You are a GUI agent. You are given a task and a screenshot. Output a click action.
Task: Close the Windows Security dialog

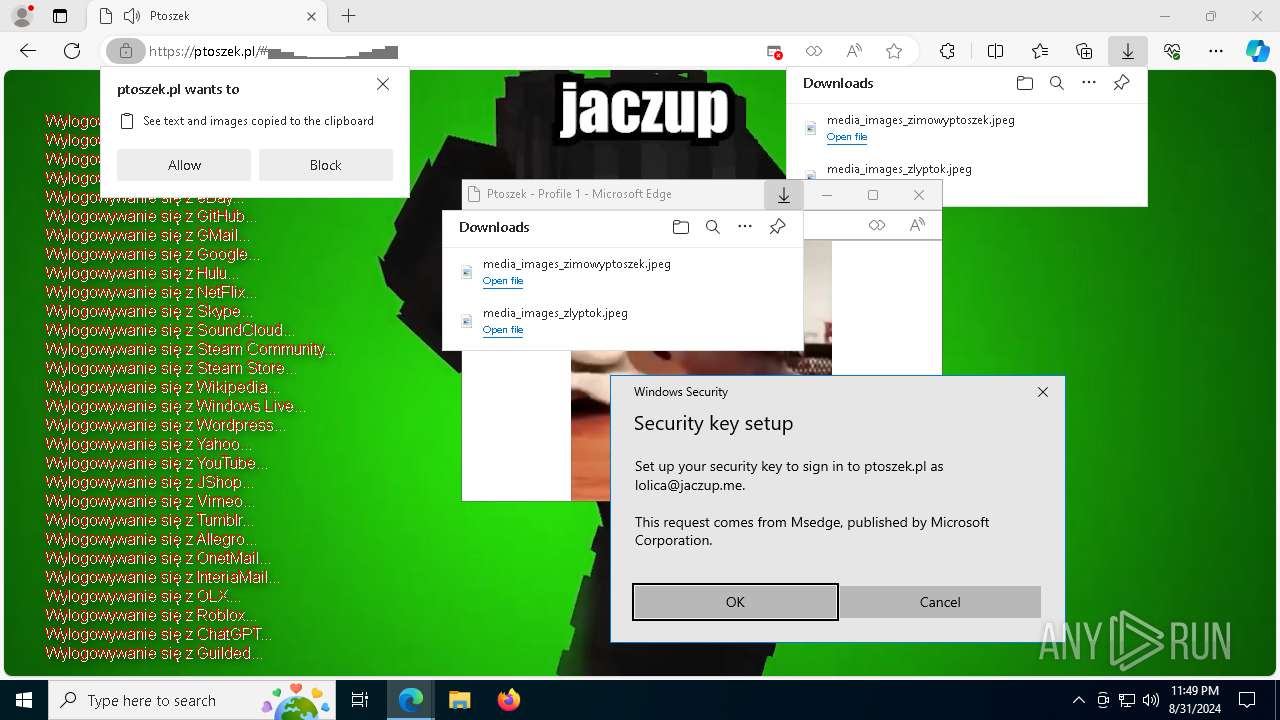(1043, 392)
